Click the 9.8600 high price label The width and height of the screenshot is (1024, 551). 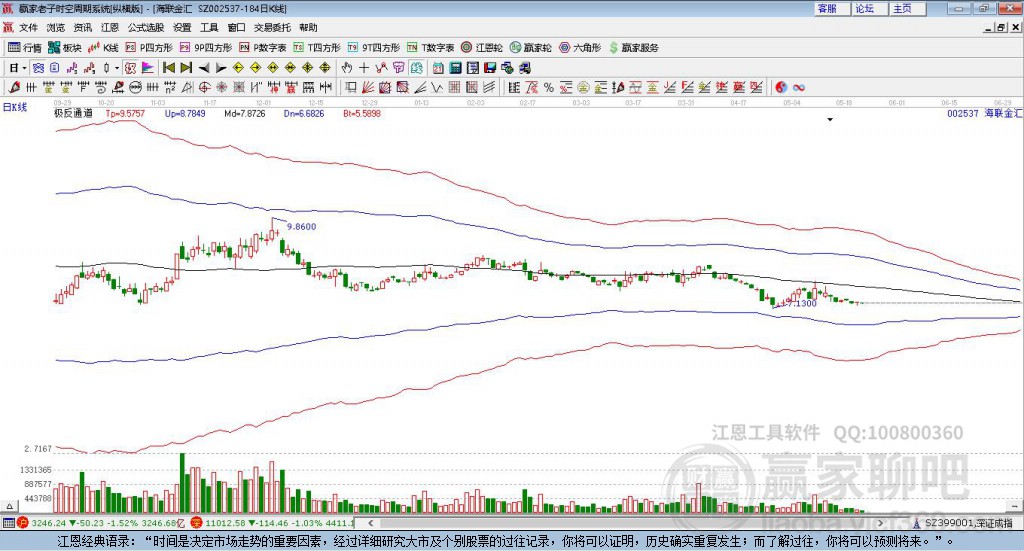(302, 227)
